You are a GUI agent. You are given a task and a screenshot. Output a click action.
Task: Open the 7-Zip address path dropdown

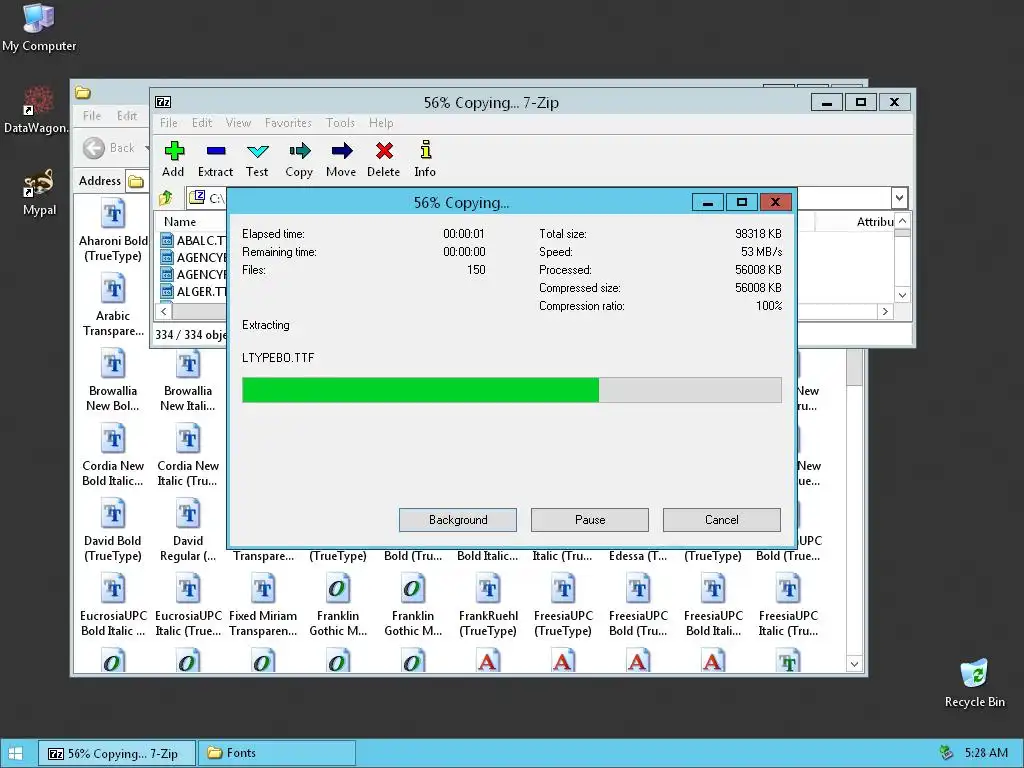(899, 197)
